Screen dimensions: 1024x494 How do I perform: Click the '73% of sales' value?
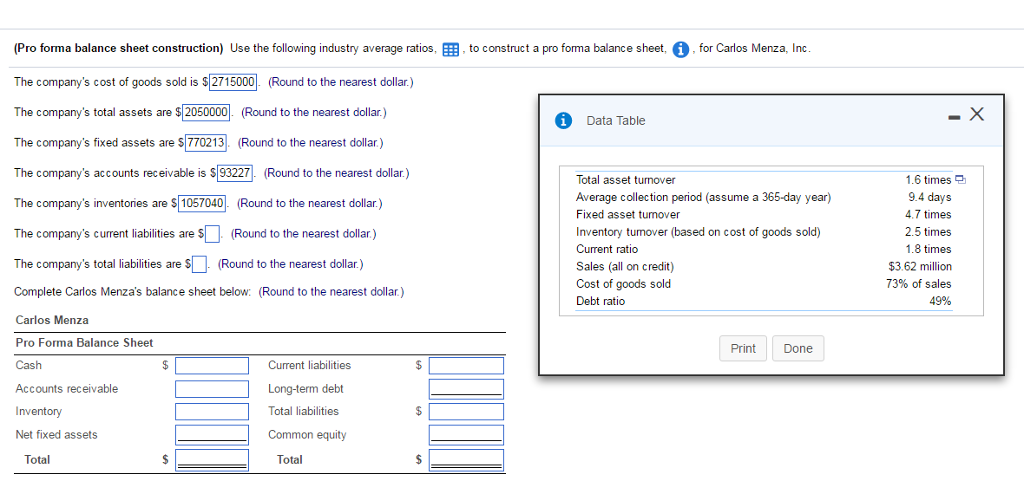(919, 284)
